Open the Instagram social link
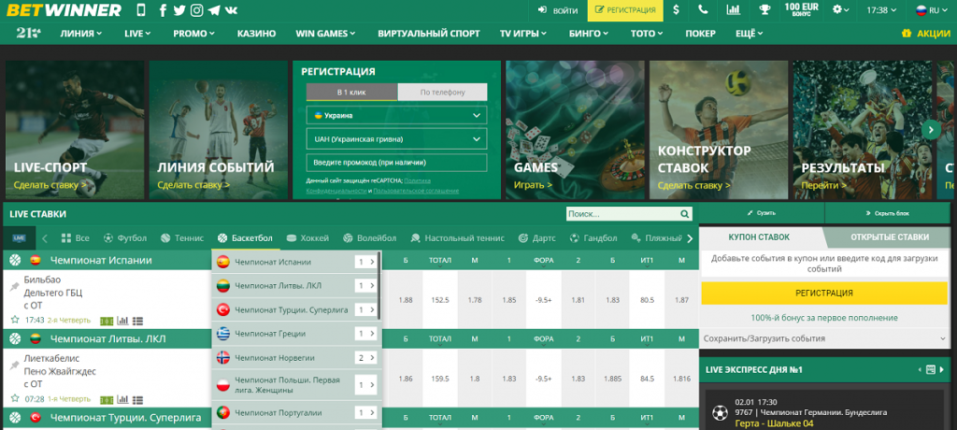The width and height of the screenshot is (957, 430). coord(197,10)
